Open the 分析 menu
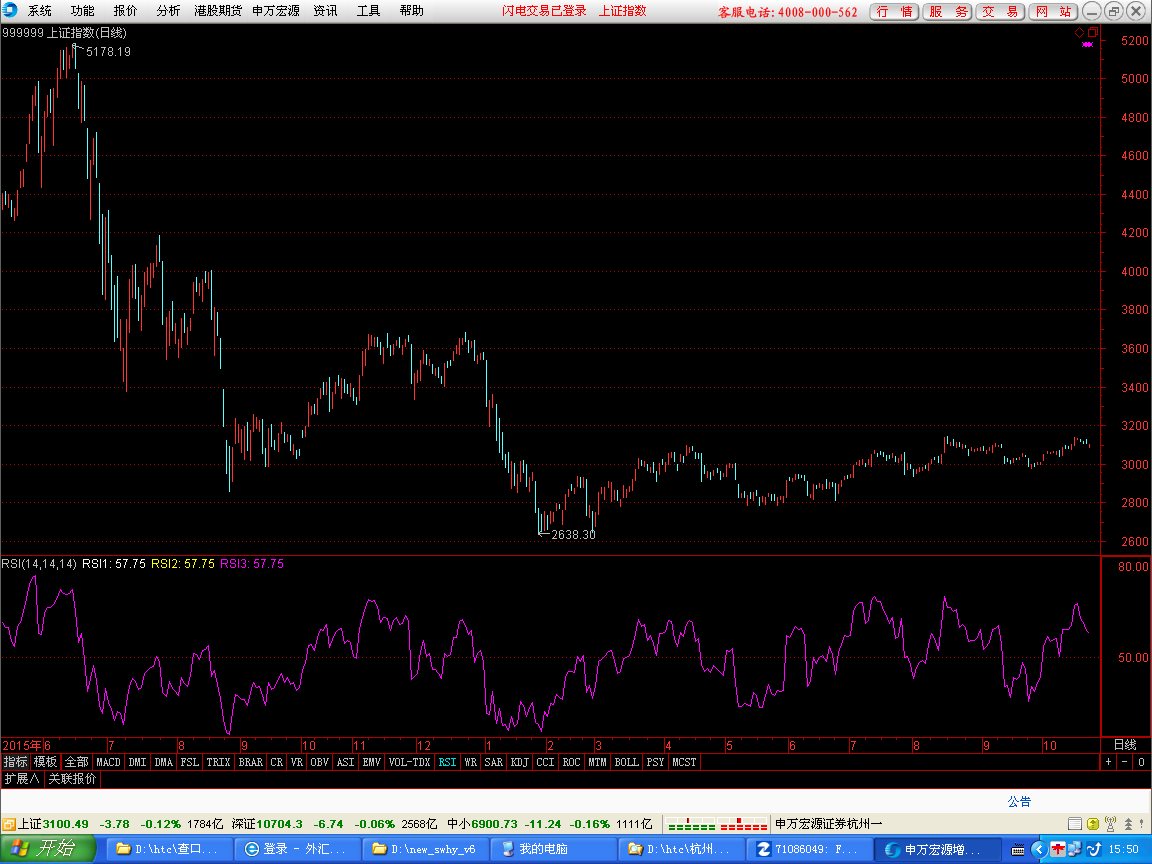Screen dimensions: 1152x864 [x=168, y=11]
